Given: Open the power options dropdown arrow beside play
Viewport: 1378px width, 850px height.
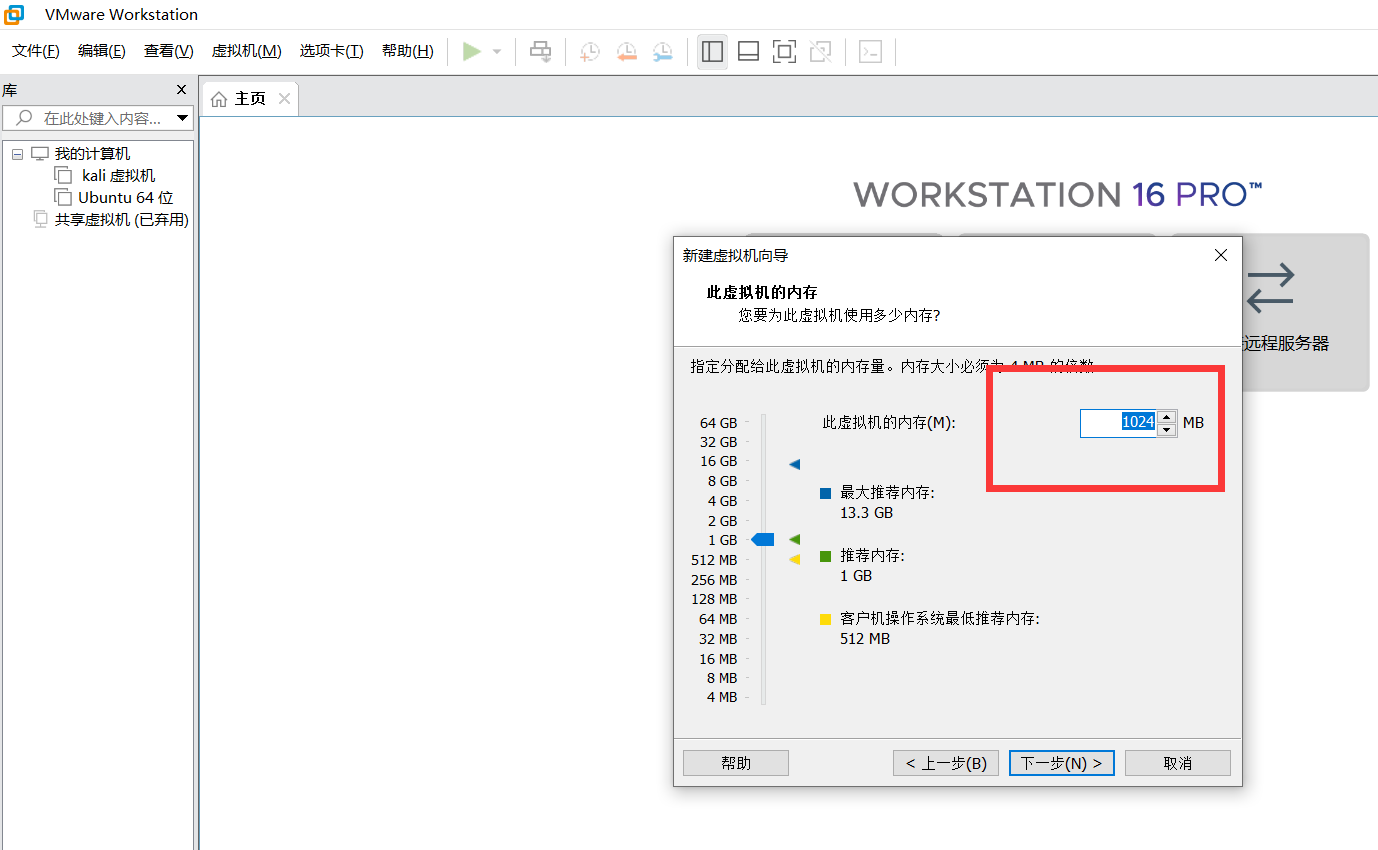Looking at the screenshot, I should 497,52.
